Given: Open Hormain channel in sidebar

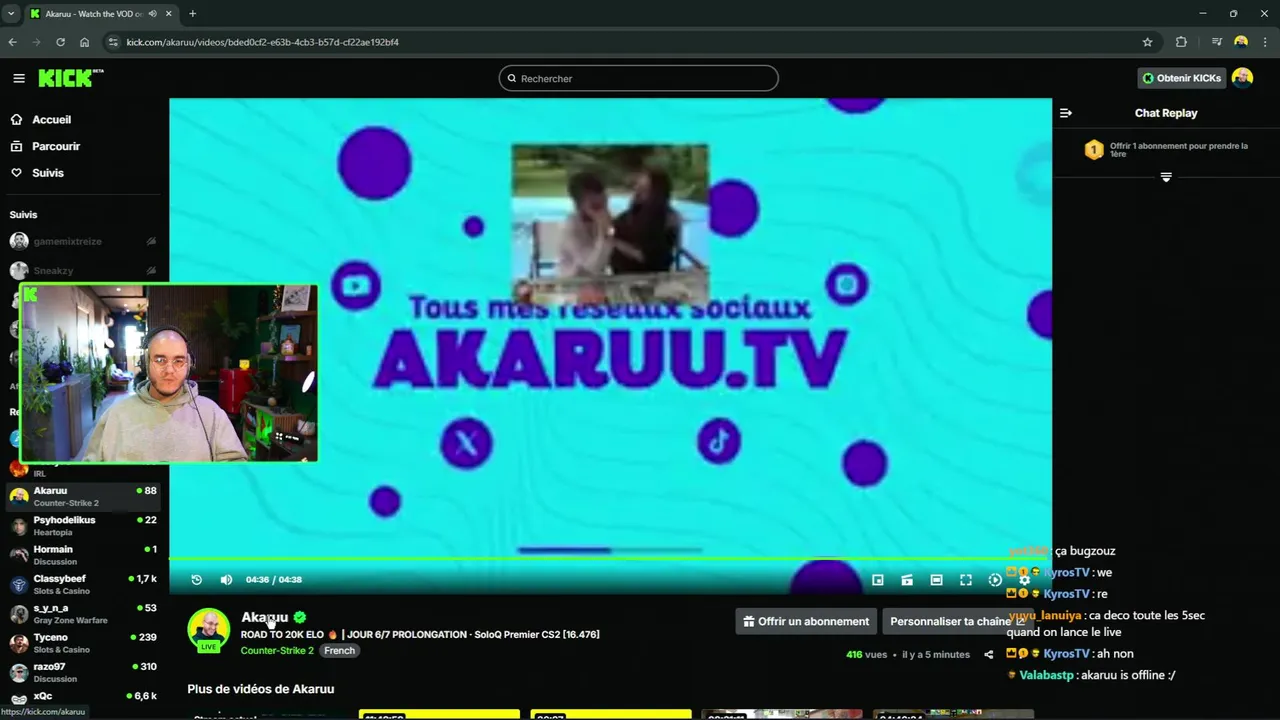Looking at the screenshot, I should tap(84, 555).
